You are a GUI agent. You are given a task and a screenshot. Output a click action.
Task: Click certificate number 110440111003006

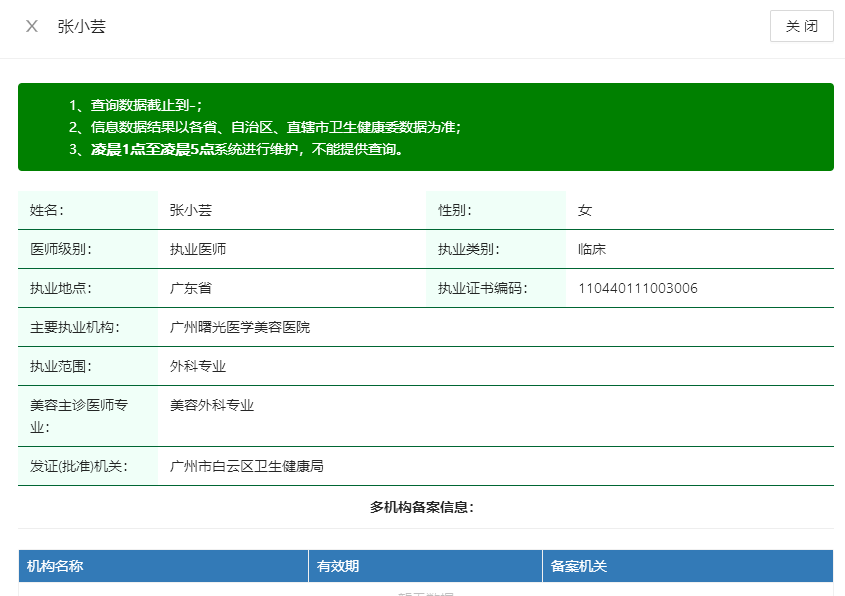point(638,288)
